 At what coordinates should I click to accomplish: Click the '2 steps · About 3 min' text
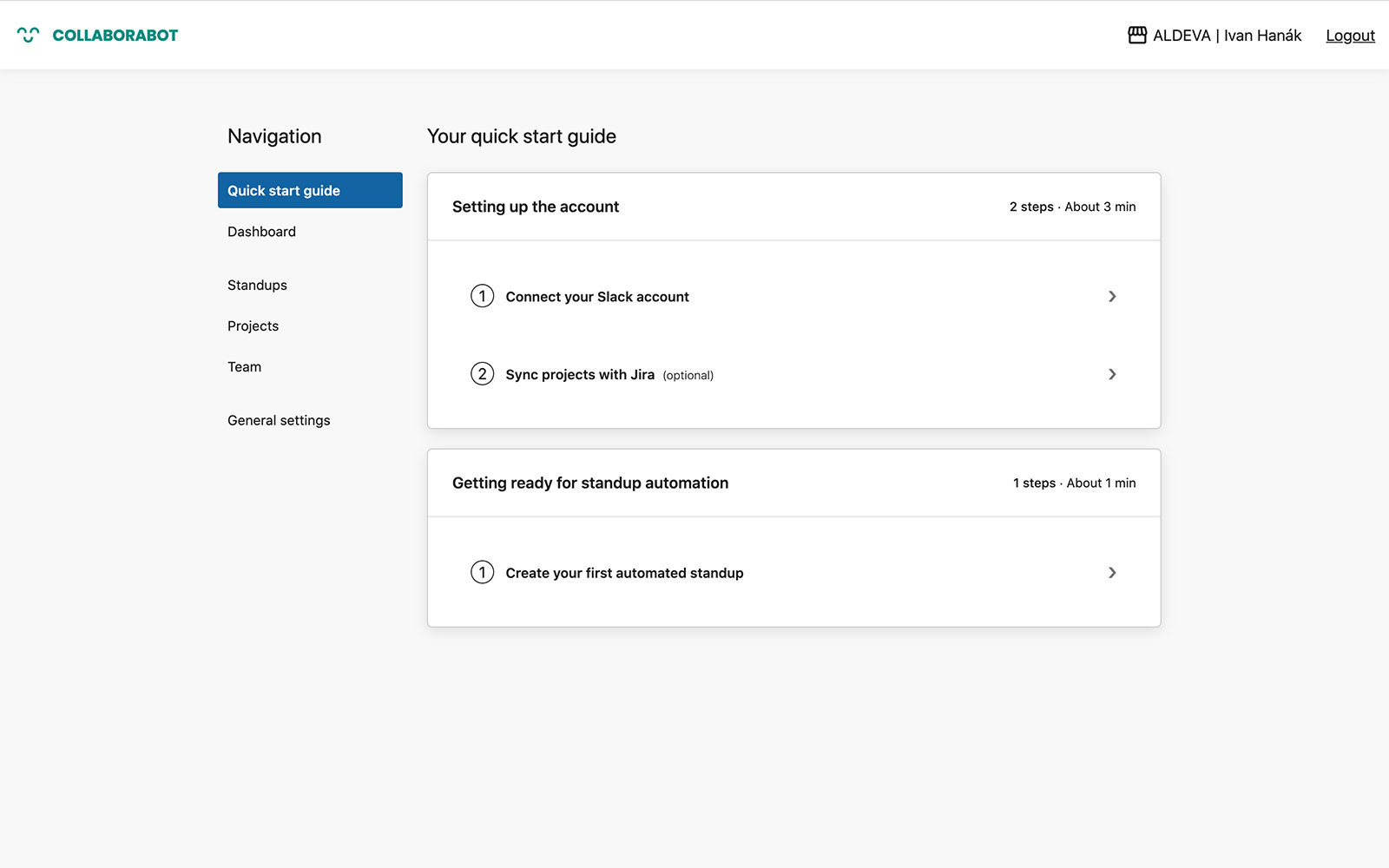tap(1072, 207)
